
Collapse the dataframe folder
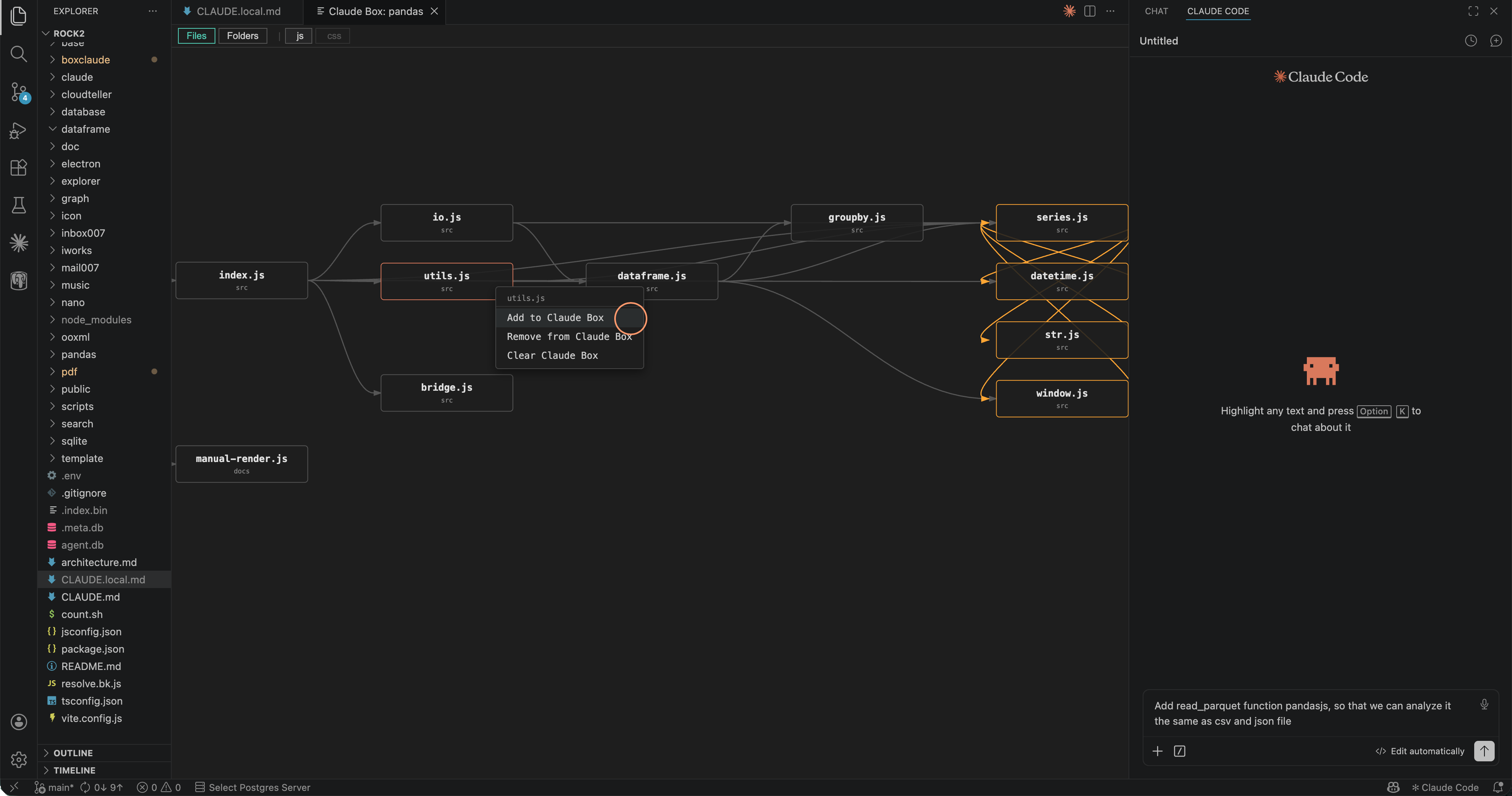(x=104, y=129)
